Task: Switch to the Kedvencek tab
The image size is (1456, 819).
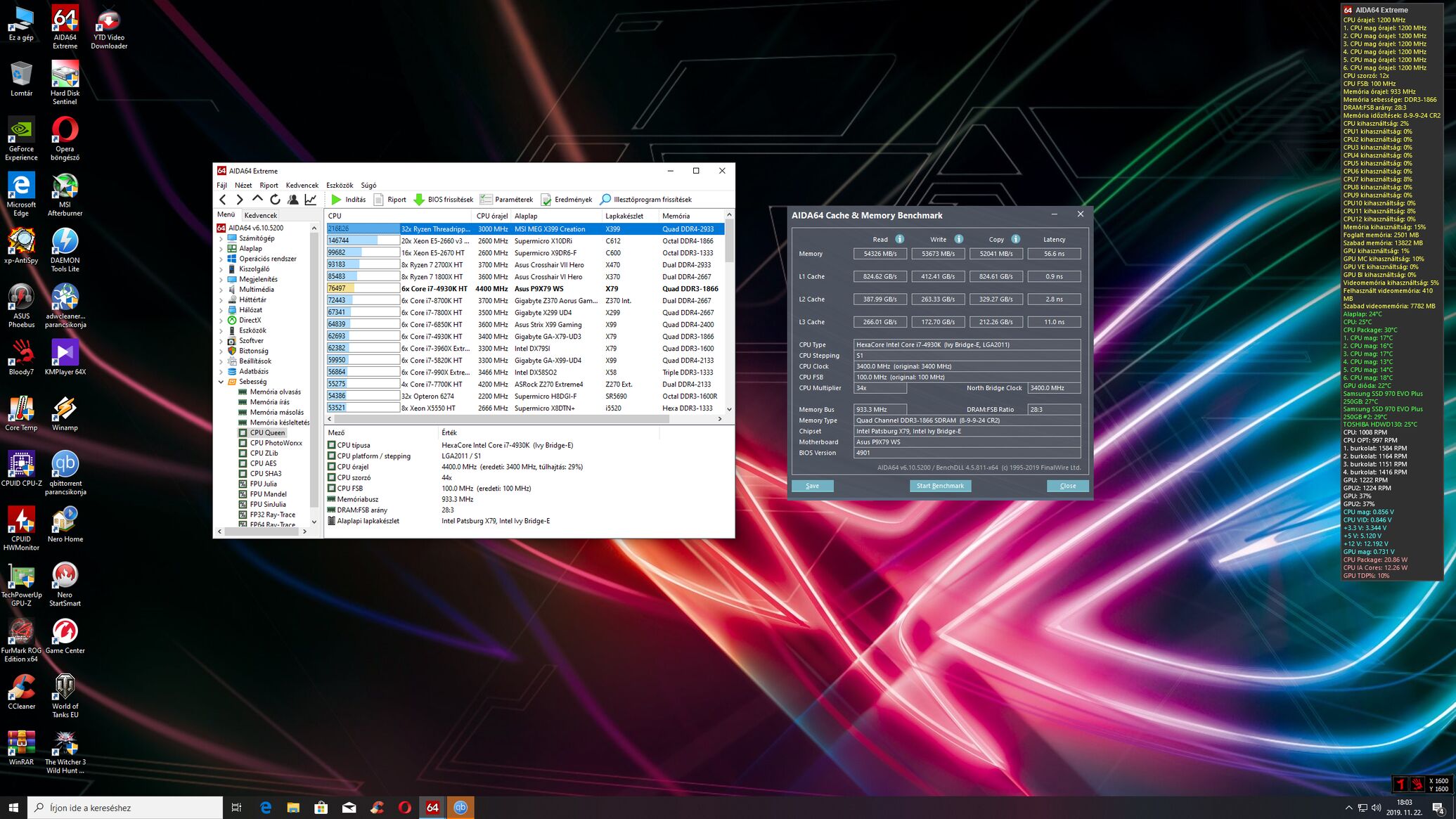Action: pos(260,215)
